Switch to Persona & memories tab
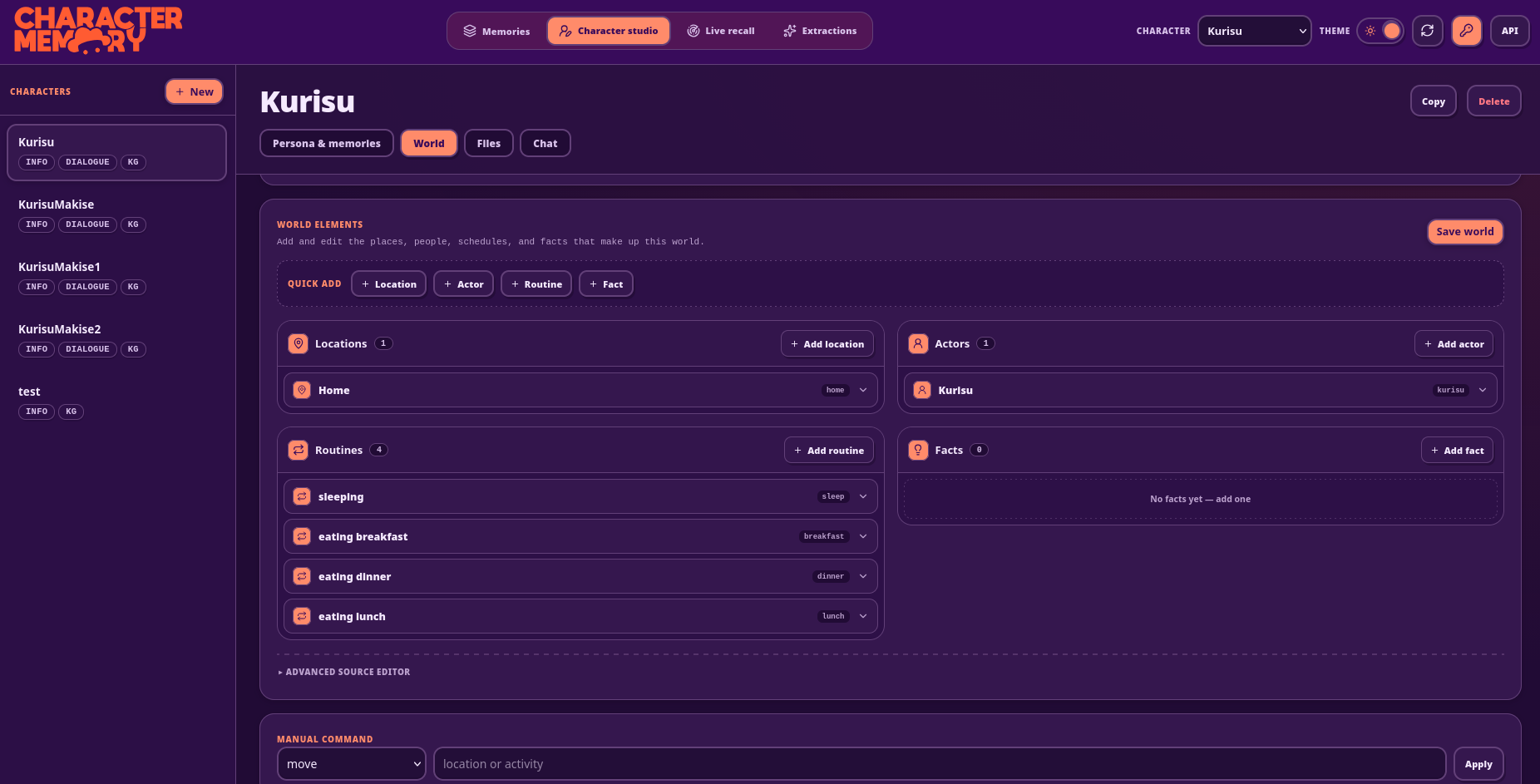 327,143
